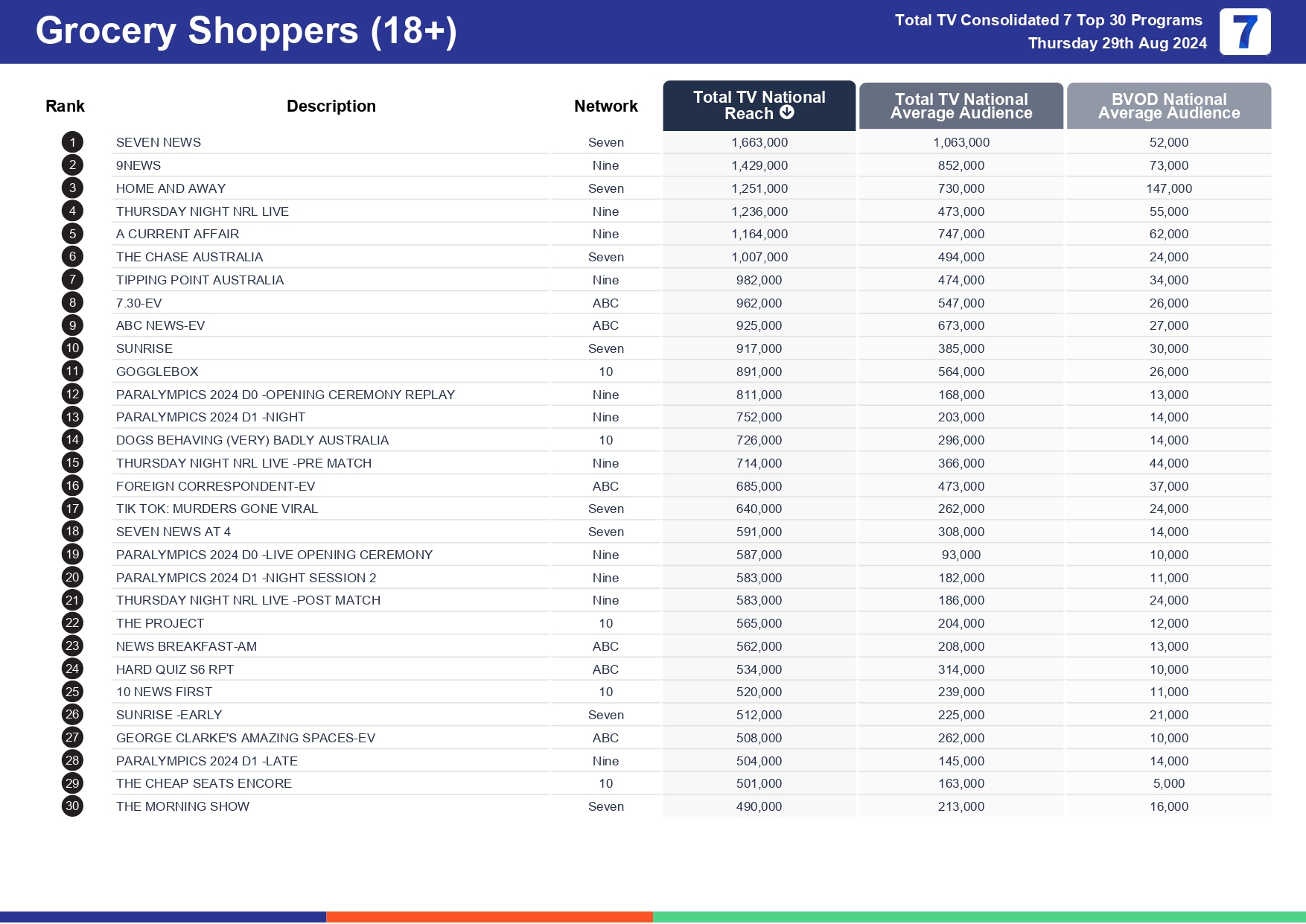Click the rank 1 circle badge
The height and width of the screenshot is (924, 1306).
72,142
